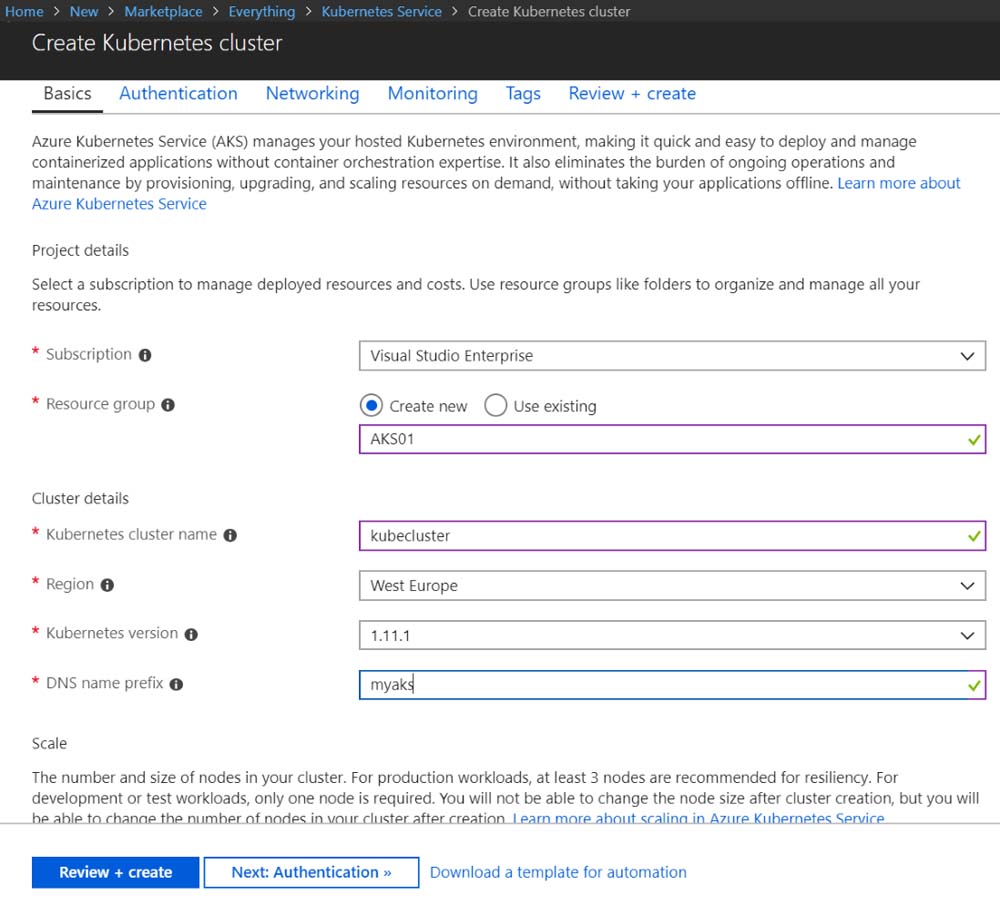This screenshot has height=905, width=1000.
Task: Click the Kubernetes cluster name input field
Action: pyautogui.click(x=660, y=535)
